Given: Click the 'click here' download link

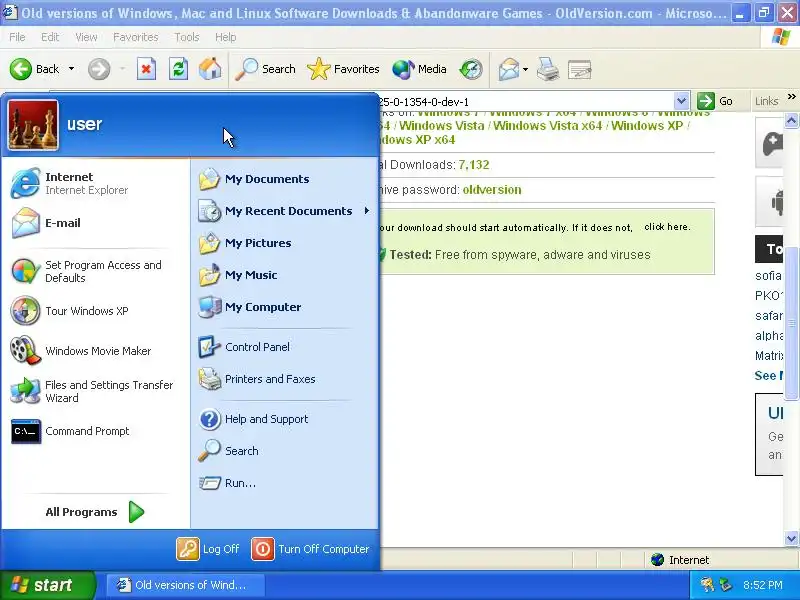Looking at the screenshot, I should (667, 227).
